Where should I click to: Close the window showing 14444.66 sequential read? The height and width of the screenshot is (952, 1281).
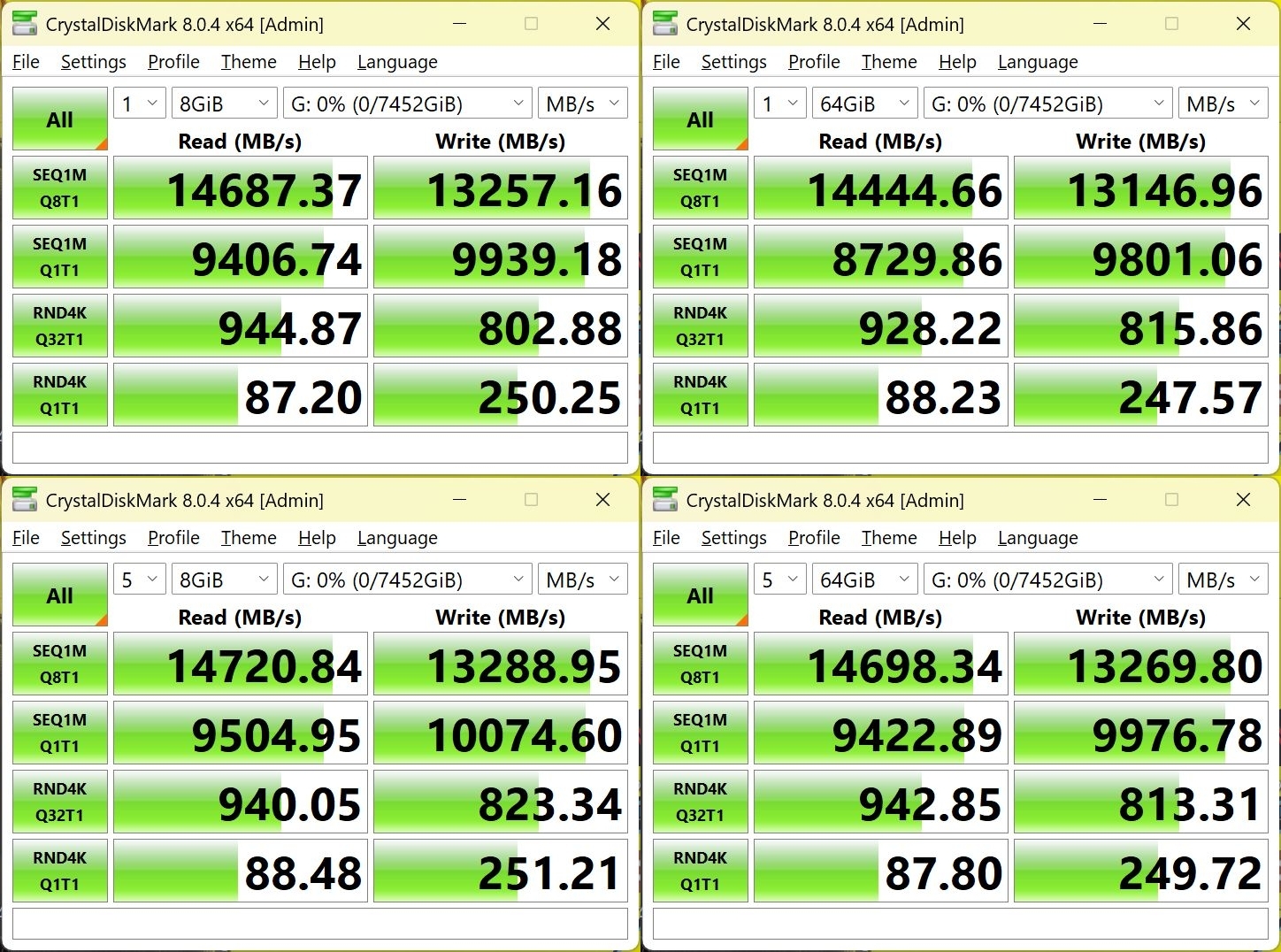click(1243, 24)
